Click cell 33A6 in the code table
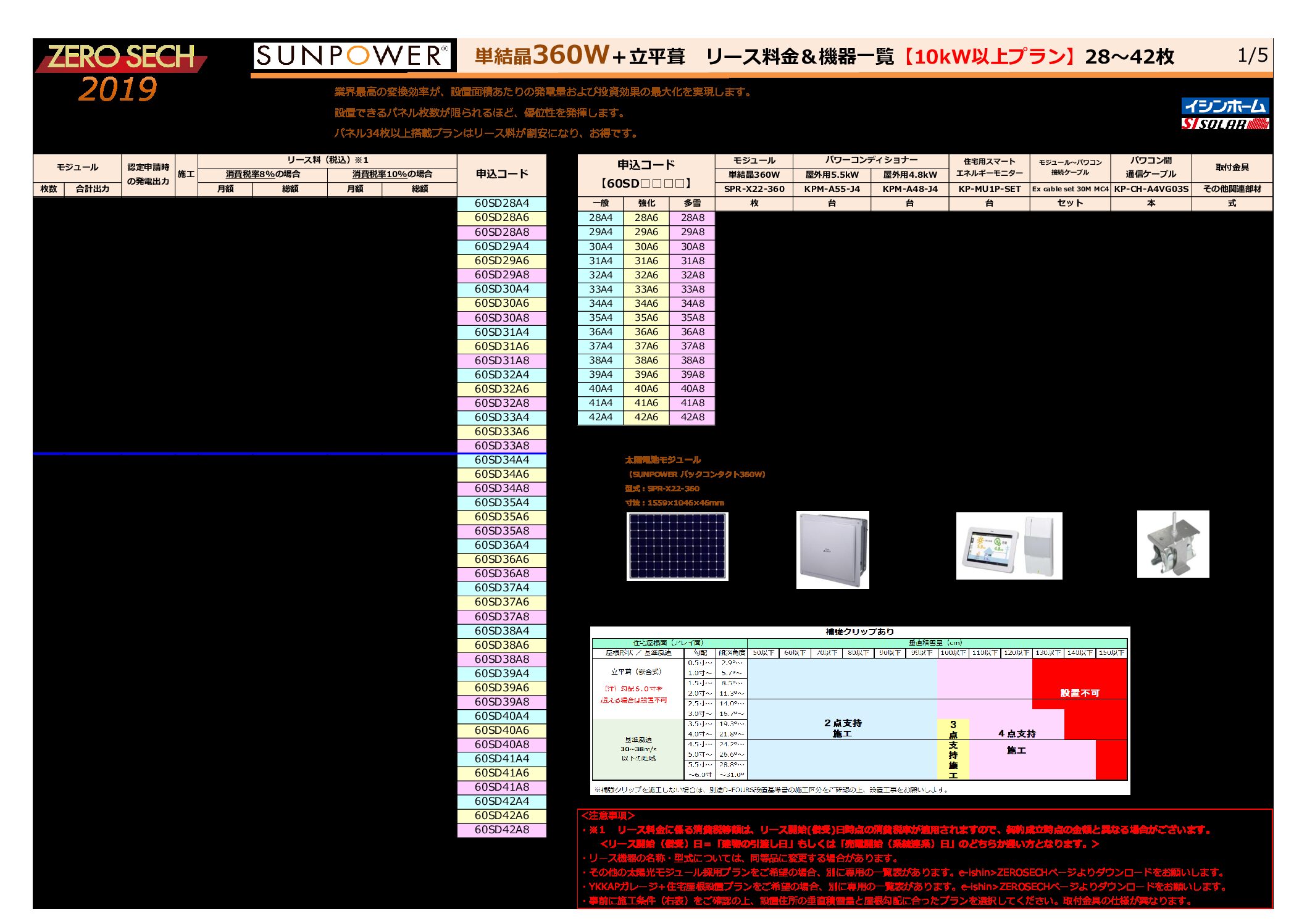The image size is (1307, 924). pyautogui.click(x=646, y=289)
